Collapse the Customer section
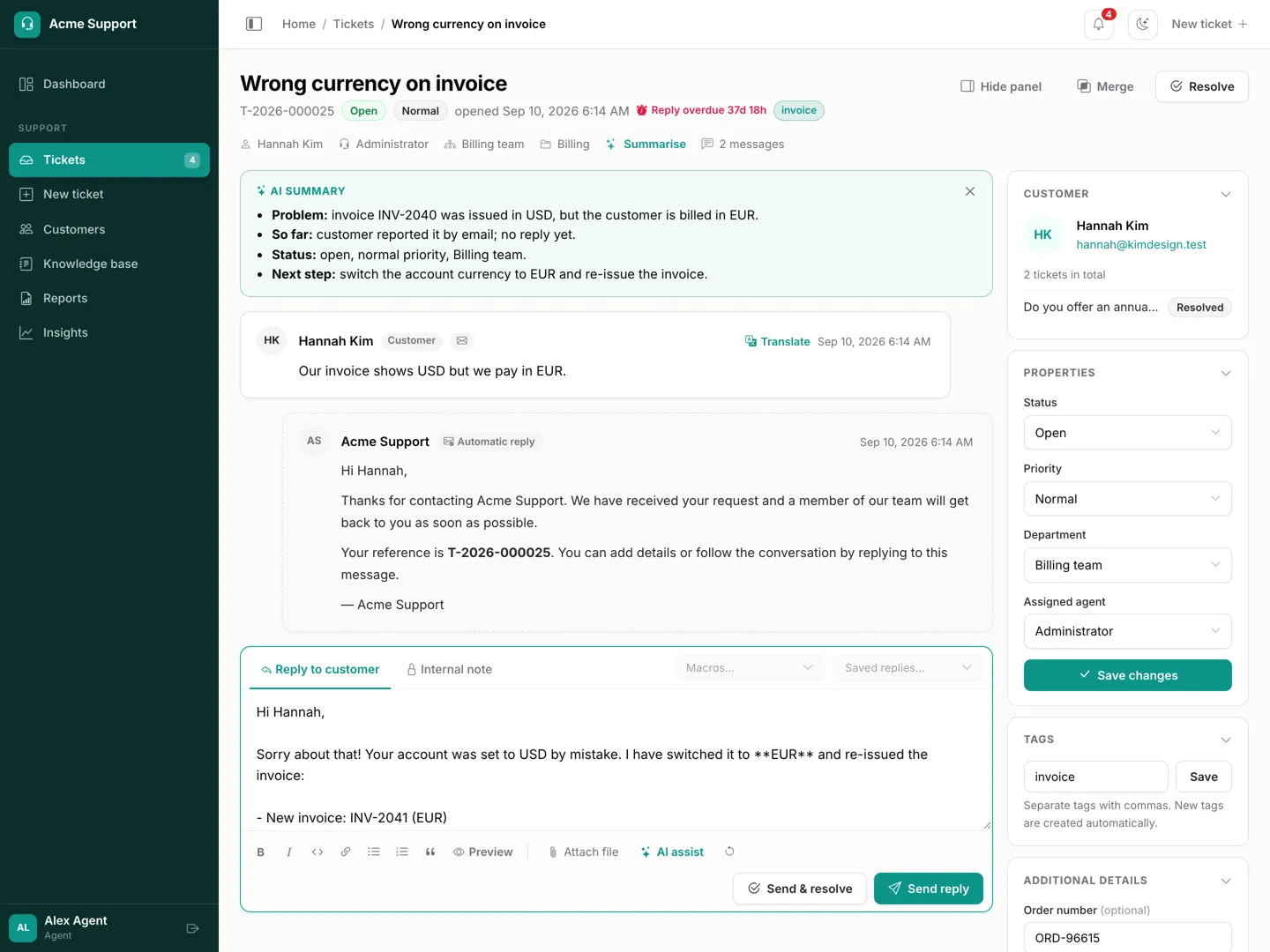 click(x=1226, y=194)
